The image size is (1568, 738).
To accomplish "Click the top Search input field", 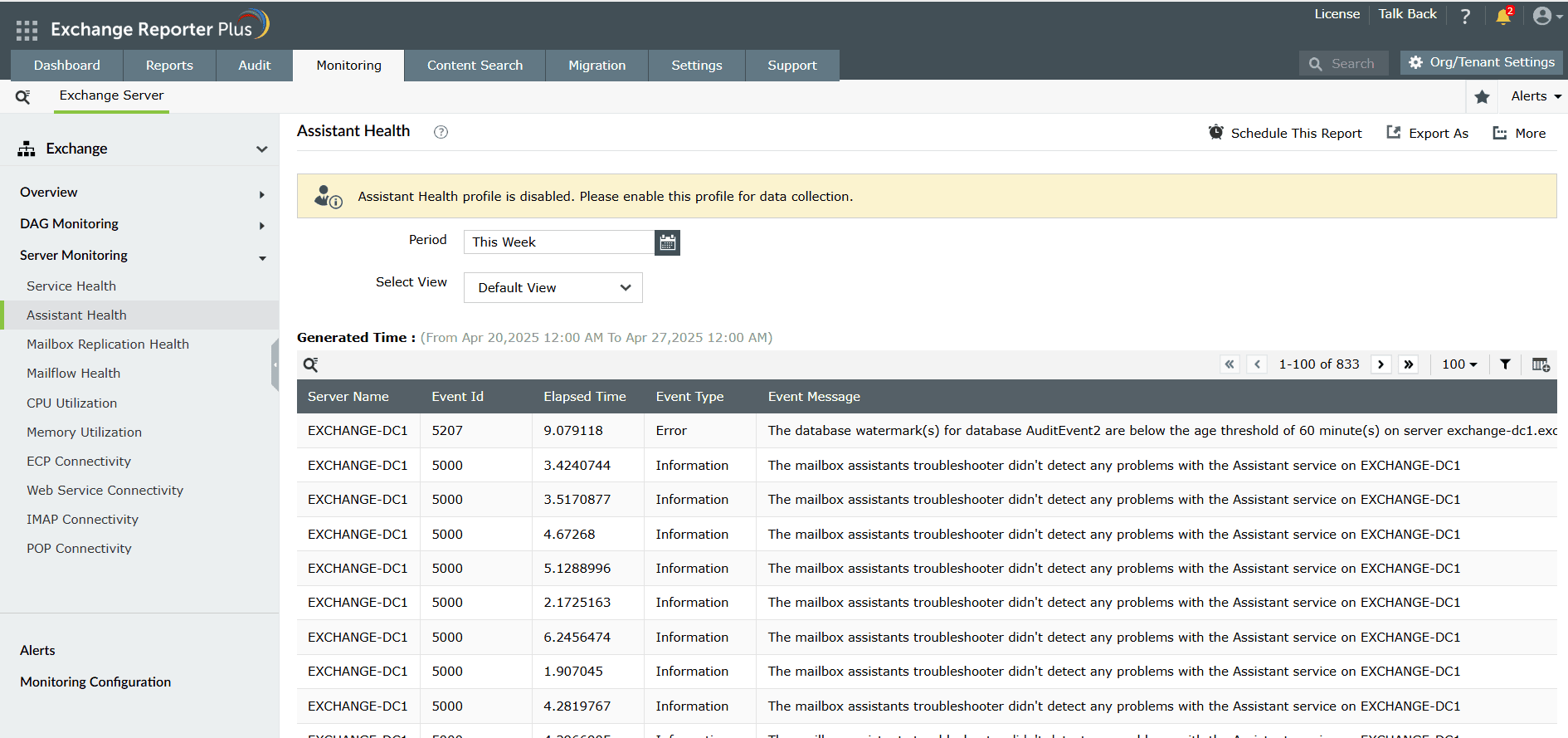I will pos(1344,64).
